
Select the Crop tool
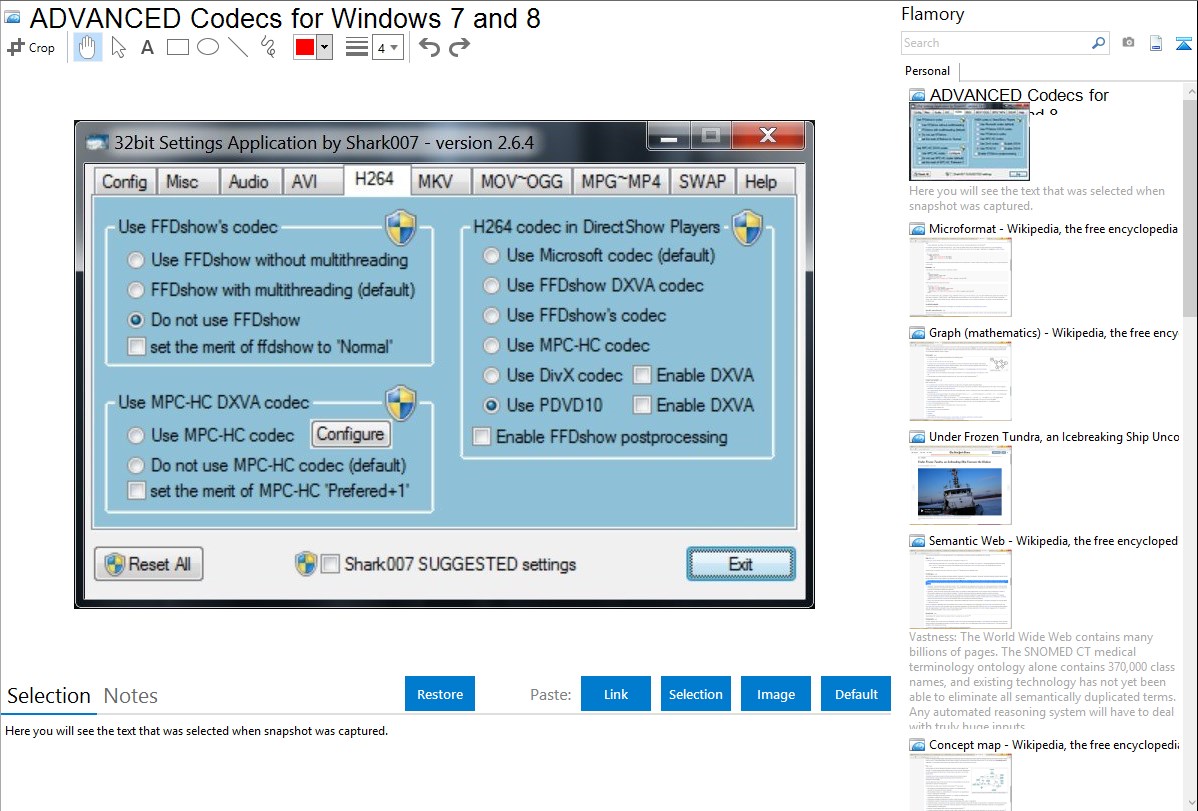pyautogui.click(x=31, y=47)
